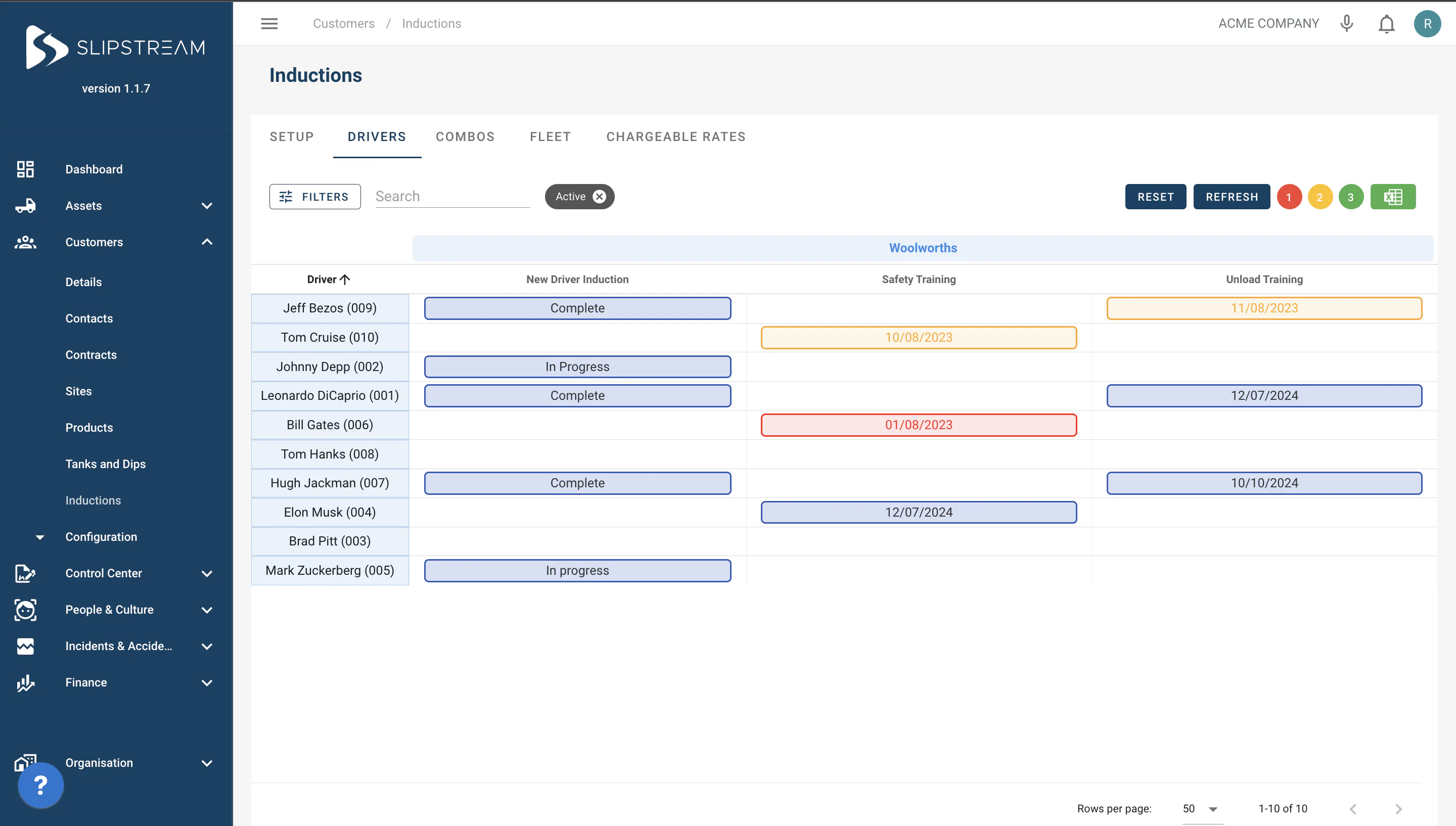The height and width of the screenshot is (826, 1456).
Task: Toggle red status filter 1
Action: pos(1289,197)
